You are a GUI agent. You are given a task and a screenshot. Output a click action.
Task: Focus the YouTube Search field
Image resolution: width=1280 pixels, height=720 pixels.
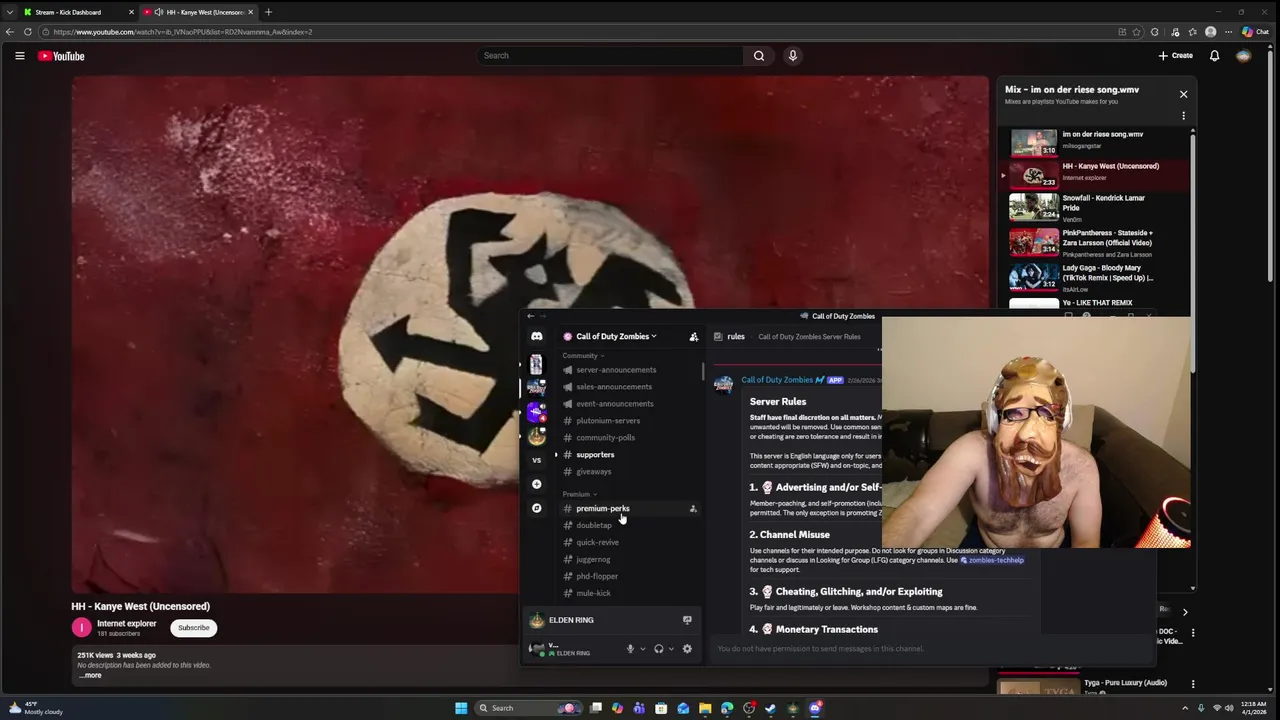(x=610, y=56)
